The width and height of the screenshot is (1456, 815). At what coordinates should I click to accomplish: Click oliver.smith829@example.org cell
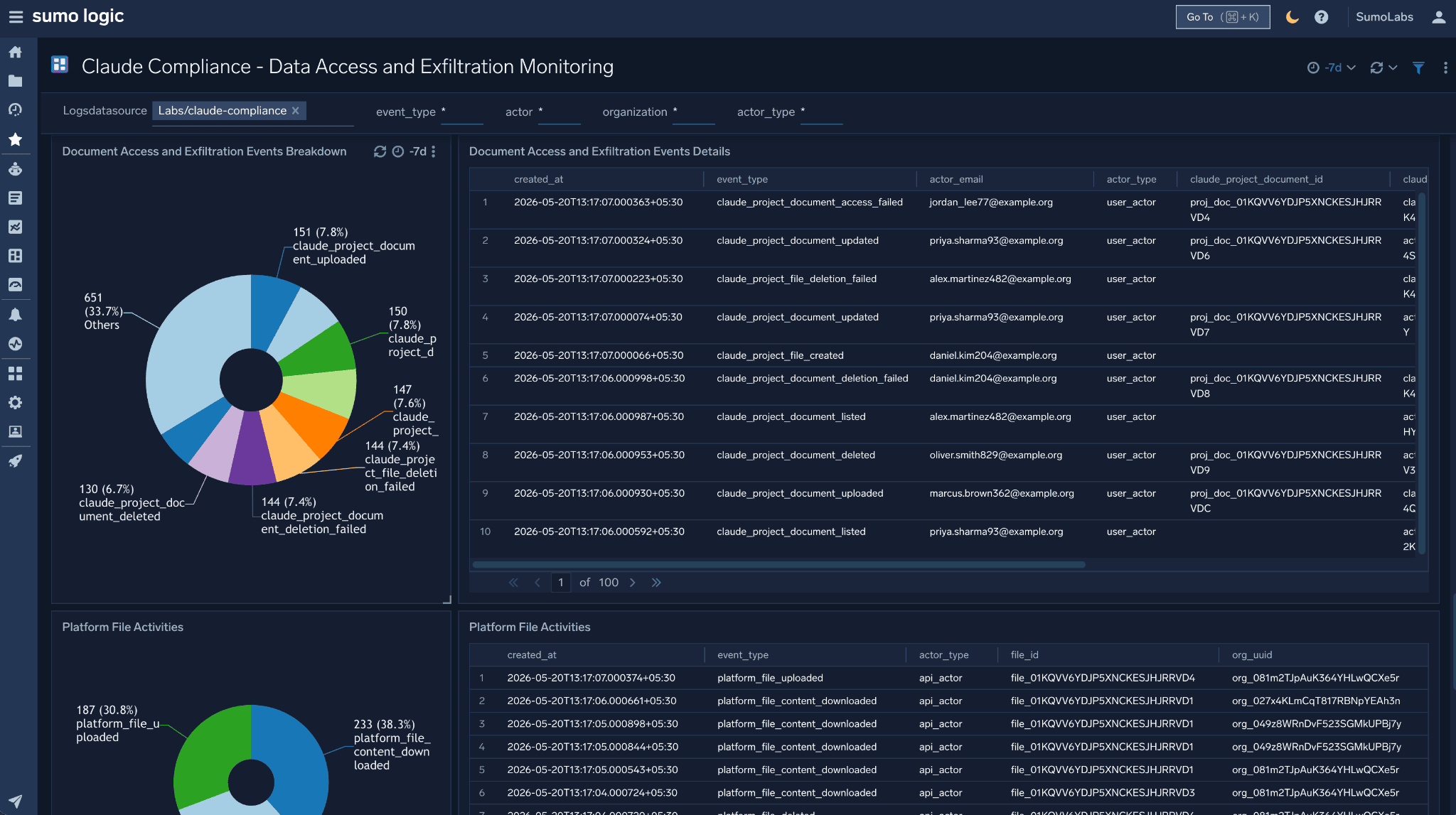point(996,455)
